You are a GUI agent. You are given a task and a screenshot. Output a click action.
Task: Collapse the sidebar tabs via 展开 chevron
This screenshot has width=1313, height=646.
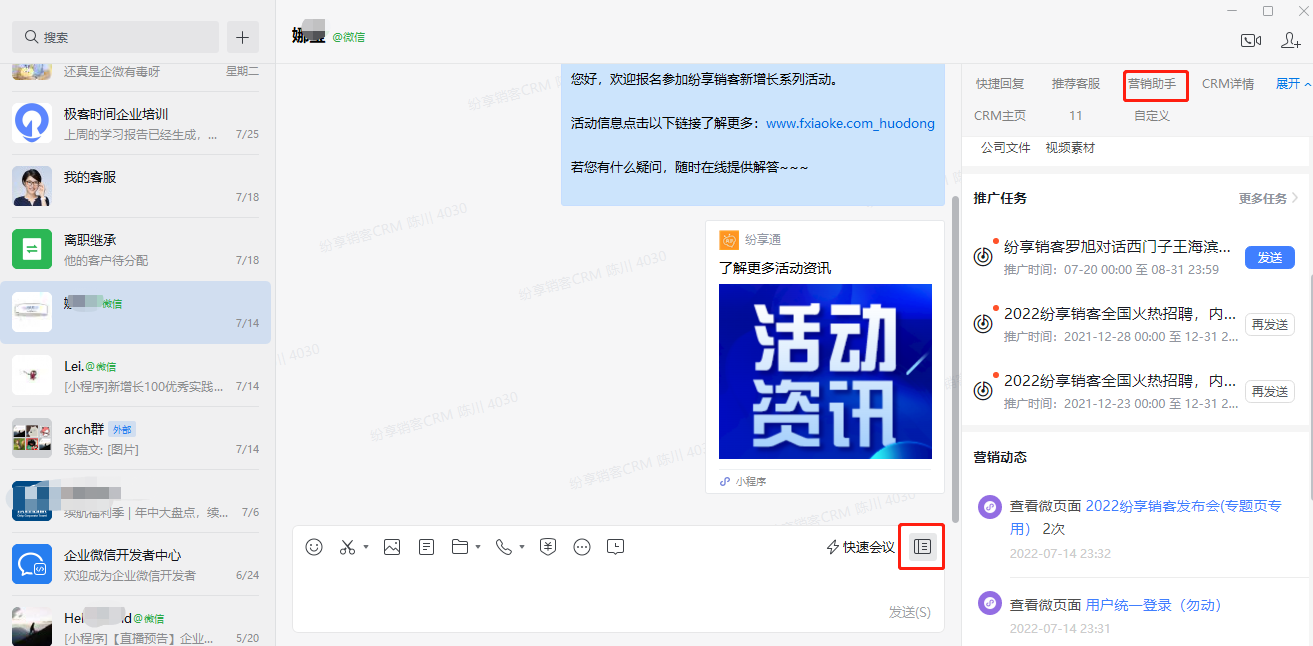coord(1308,84)
